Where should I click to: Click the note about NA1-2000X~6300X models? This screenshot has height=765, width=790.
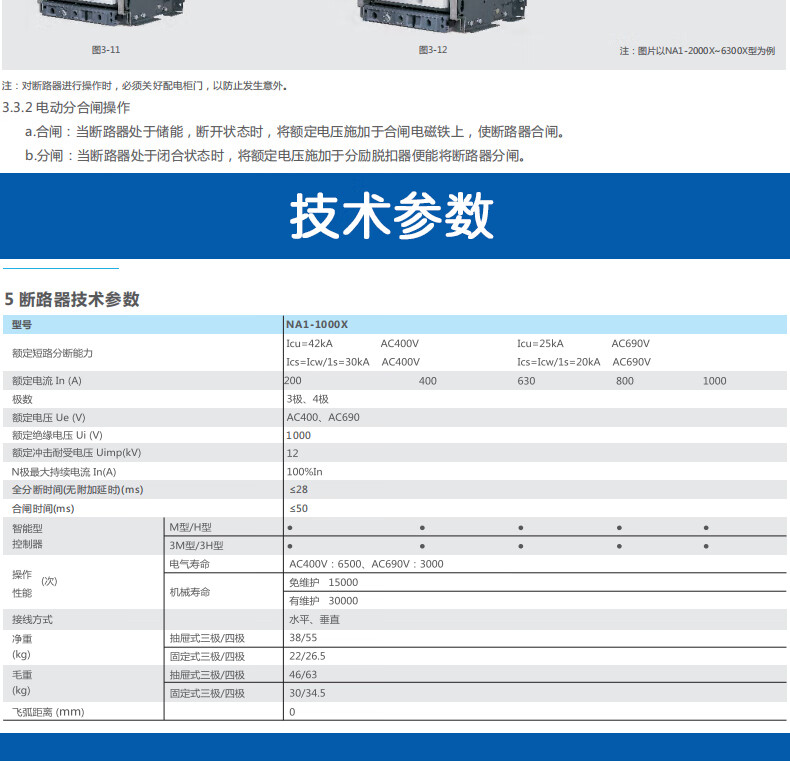(697, 50)
